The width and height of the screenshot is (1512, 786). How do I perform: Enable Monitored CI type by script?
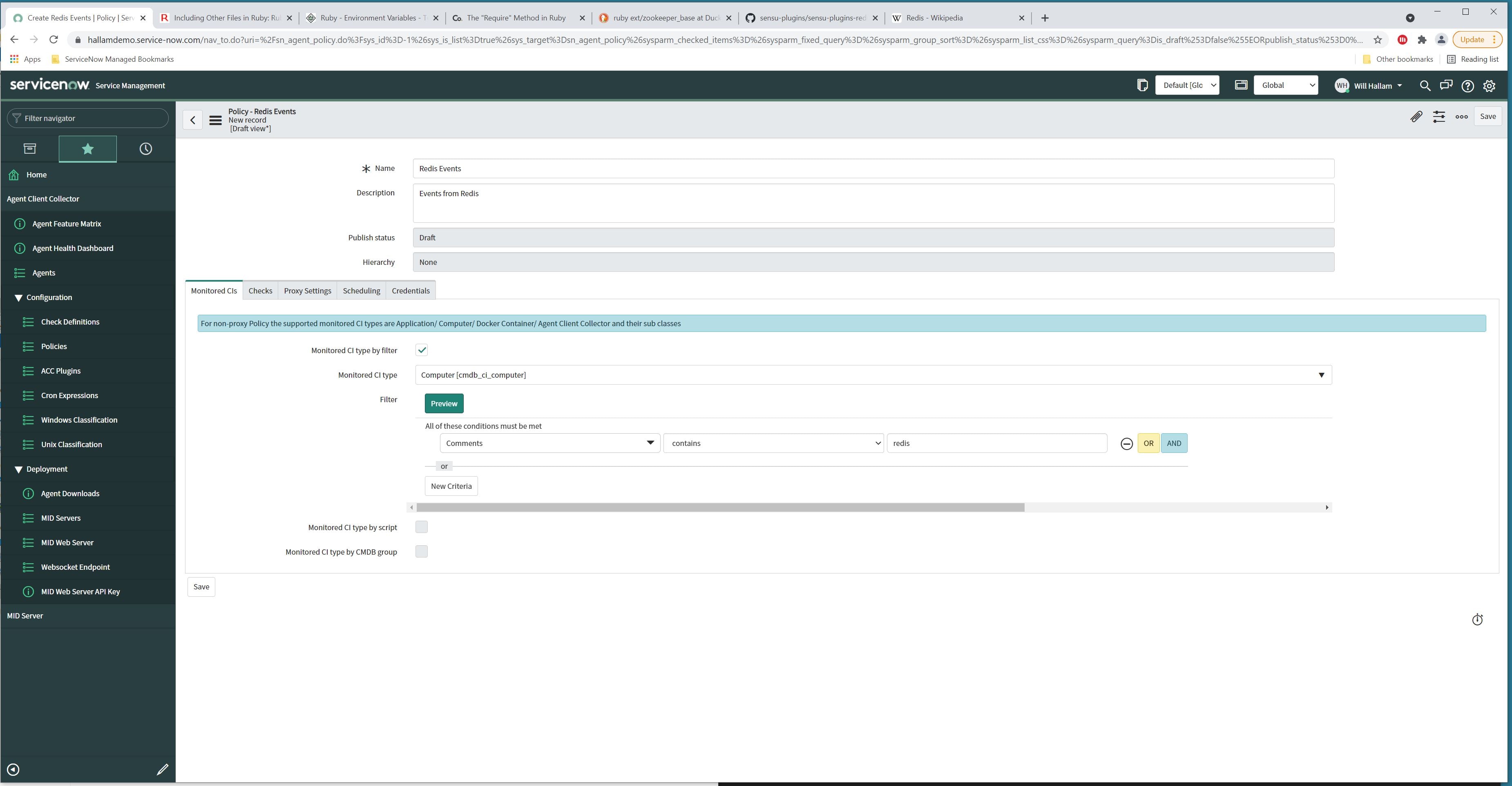pos(422,527)
